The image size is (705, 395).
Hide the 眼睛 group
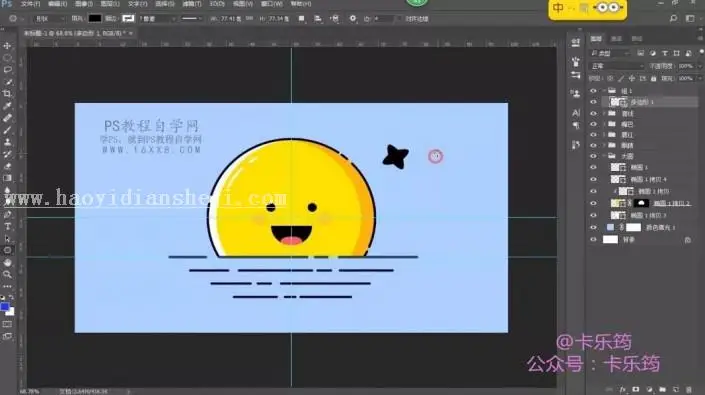click(593, 146)
